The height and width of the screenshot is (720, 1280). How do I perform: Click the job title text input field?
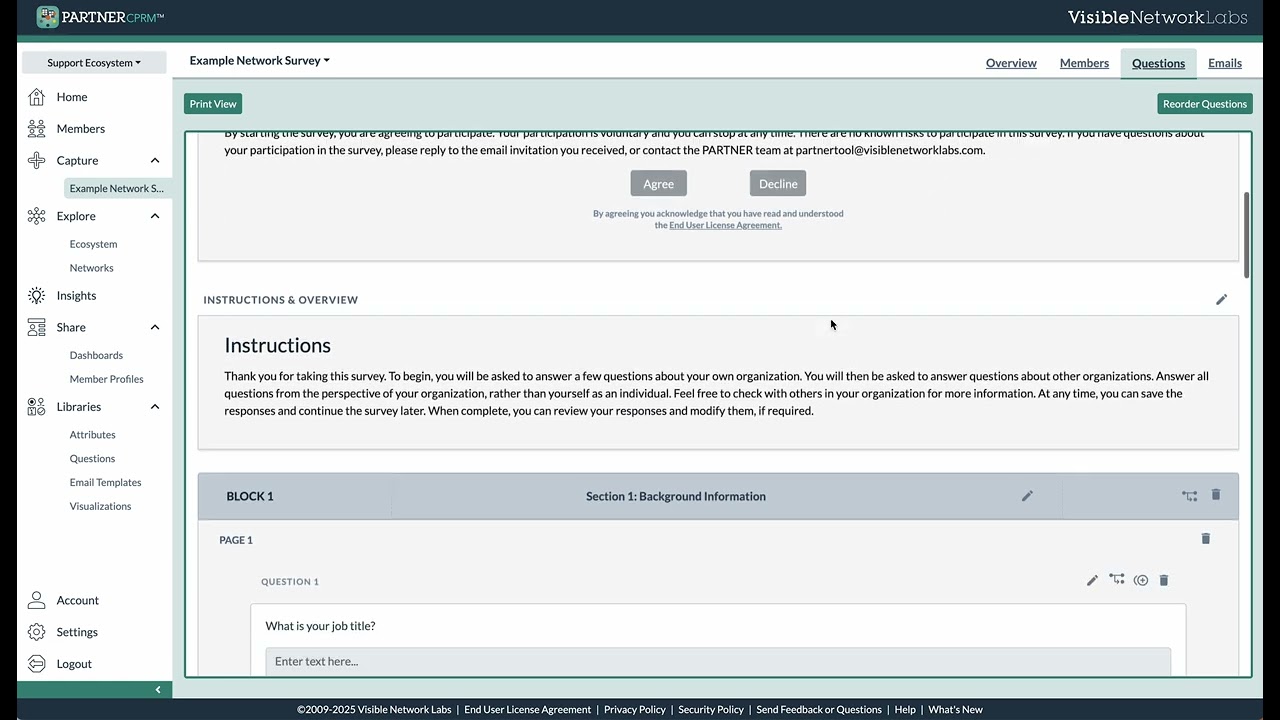click(x=718, y=662)
